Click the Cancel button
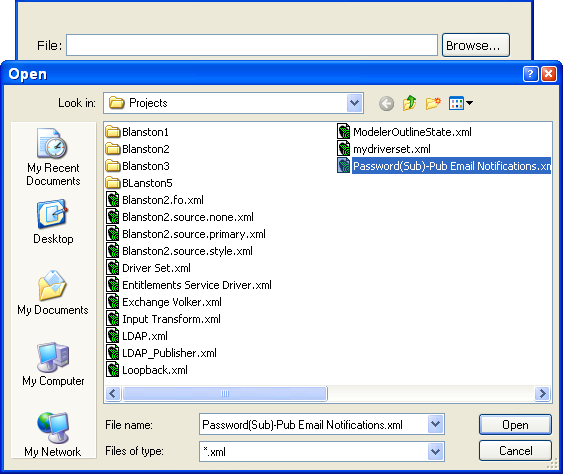 coord(515,451)
